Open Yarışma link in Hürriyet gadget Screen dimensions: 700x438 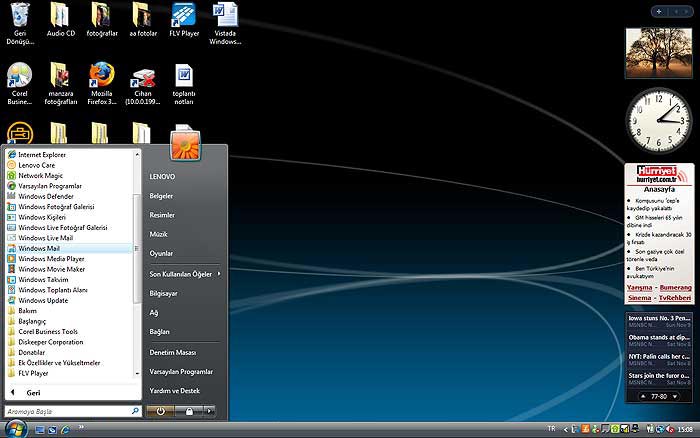(x=639, y=288)
